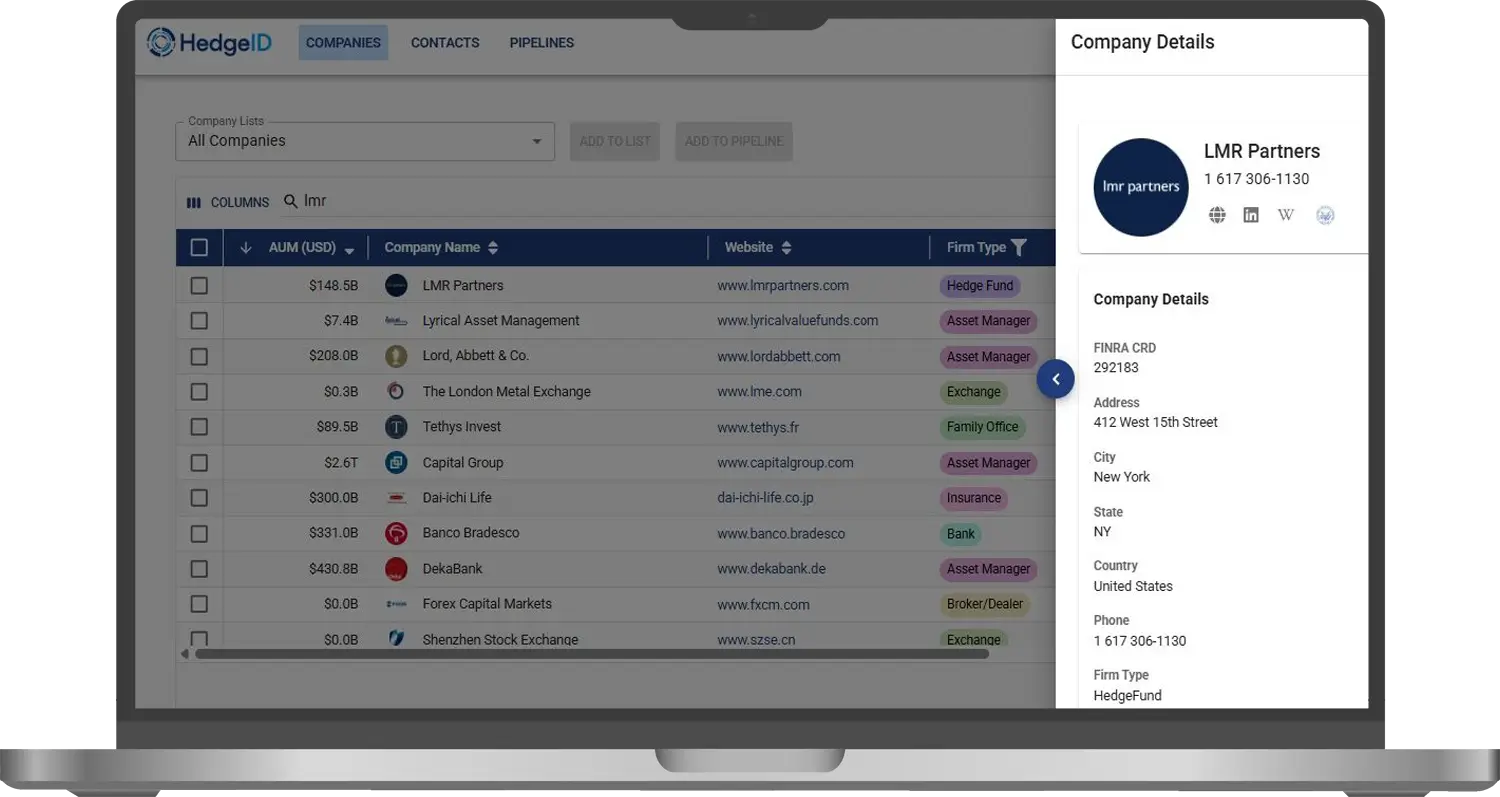Open www.lordabbett.com website link

pyautogui.click(x=779, y=357)
